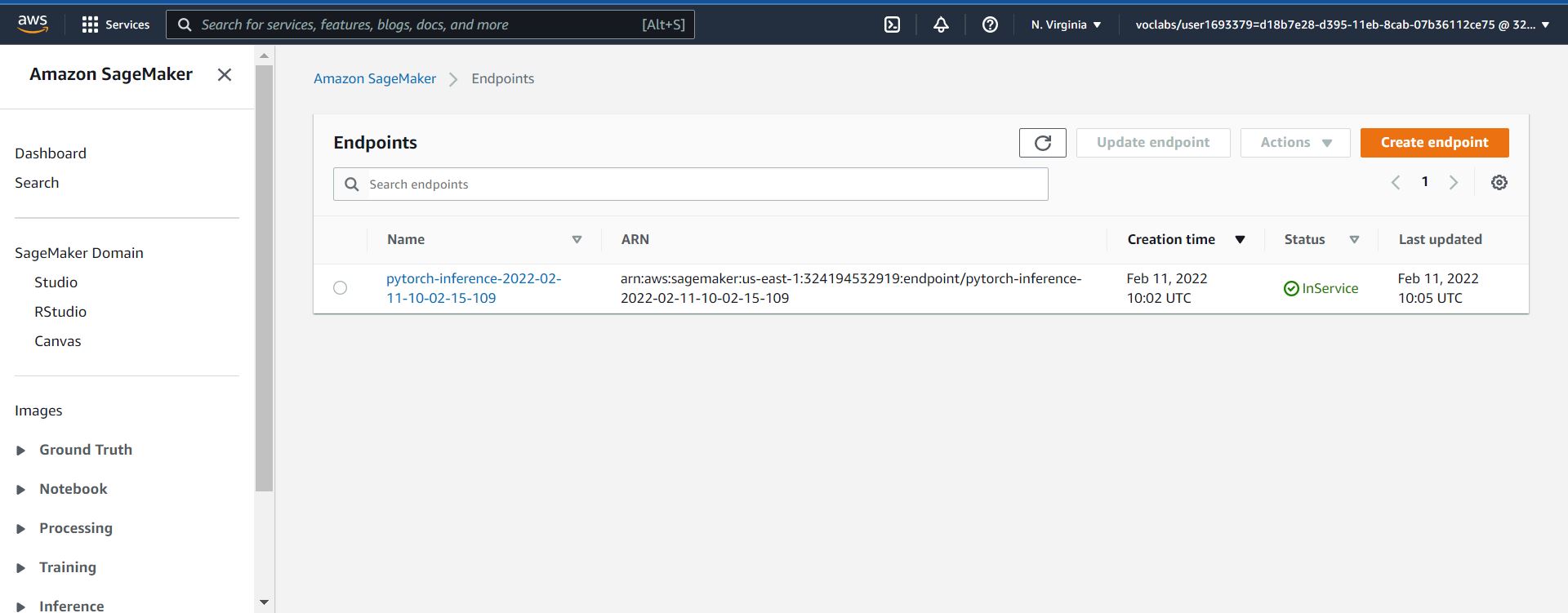The height and width of the screenshot is (613, 1568).
Task: Open the voclabs account menu dropdown
Action: point(1342,24)
